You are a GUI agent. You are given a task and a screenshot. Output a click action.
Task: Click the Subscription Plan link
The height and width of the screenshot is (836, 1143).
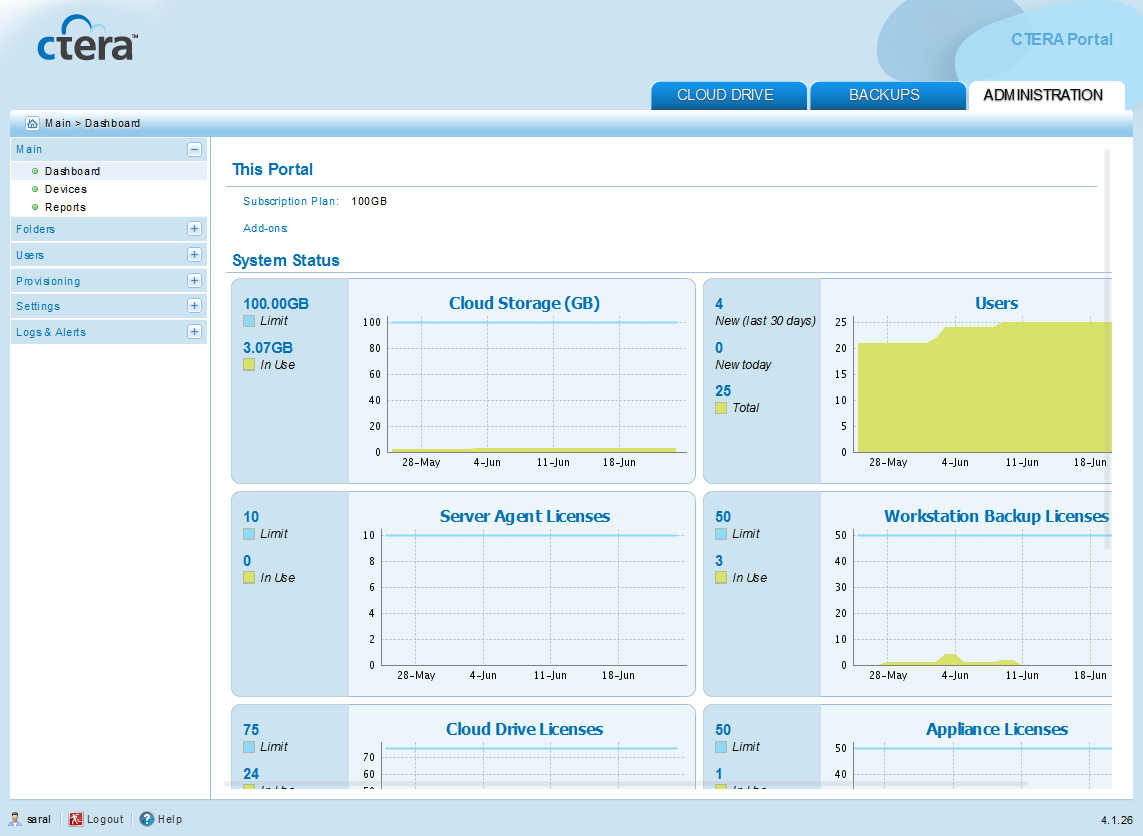pyautogui.click(x=291, y=201)
